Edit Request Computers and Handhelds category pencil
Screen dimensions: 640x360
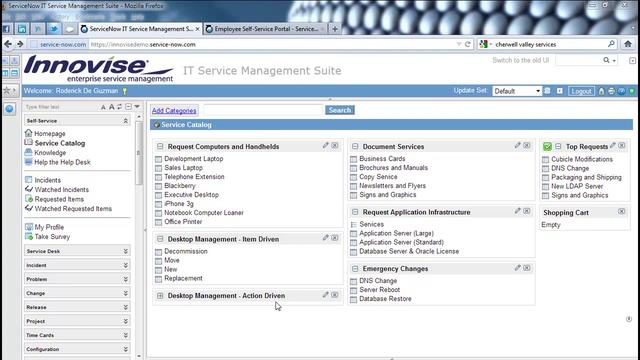pos(325,145)
